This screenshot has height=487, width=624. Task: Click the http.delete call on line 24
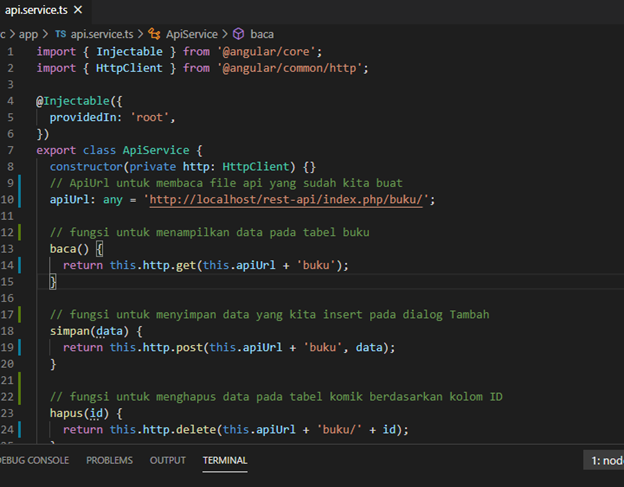tap(179, 430)
